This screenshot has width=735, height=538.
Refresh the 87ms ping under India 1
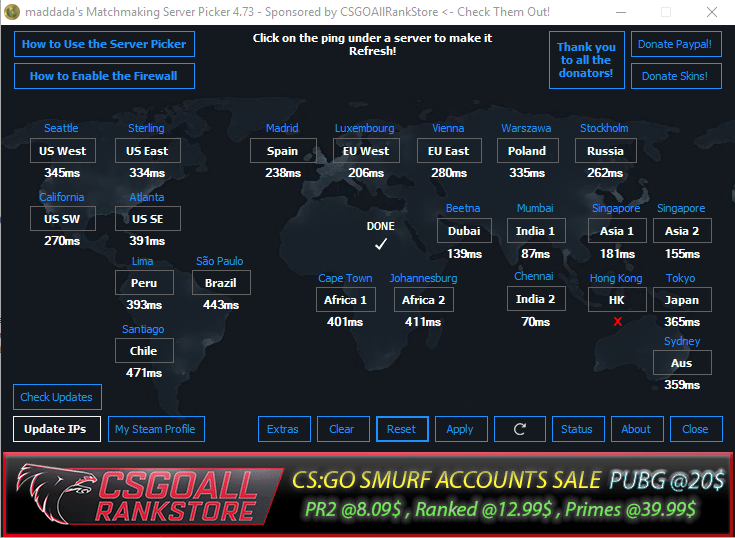pyautogui.click(x=536, y=254)
